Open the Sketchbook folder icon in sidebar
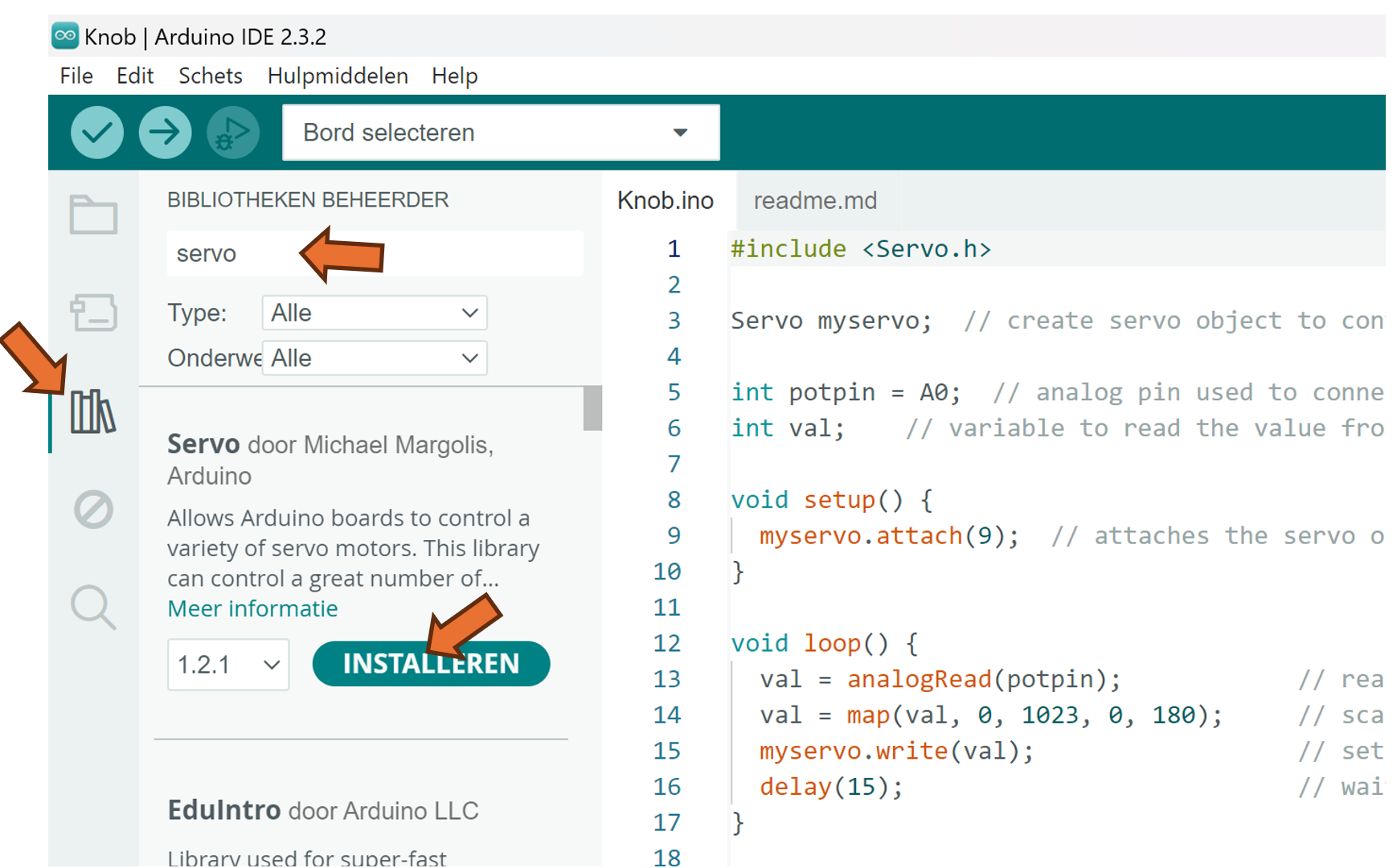1397x868 pixels. 93,215
